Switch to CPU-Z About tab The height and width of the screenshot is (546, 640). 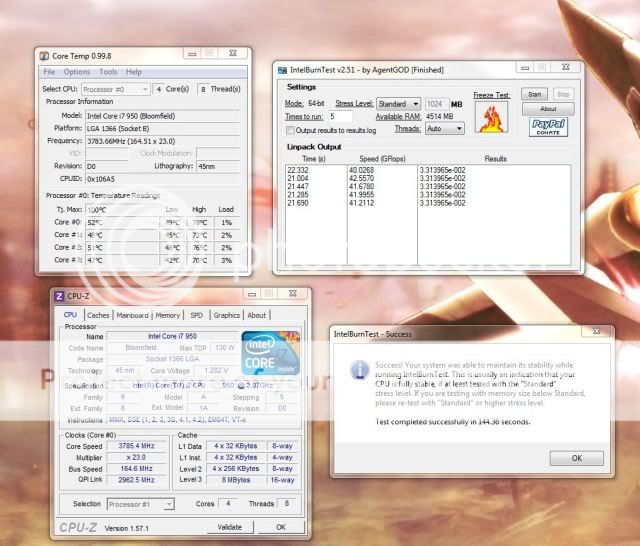[256, 315]
